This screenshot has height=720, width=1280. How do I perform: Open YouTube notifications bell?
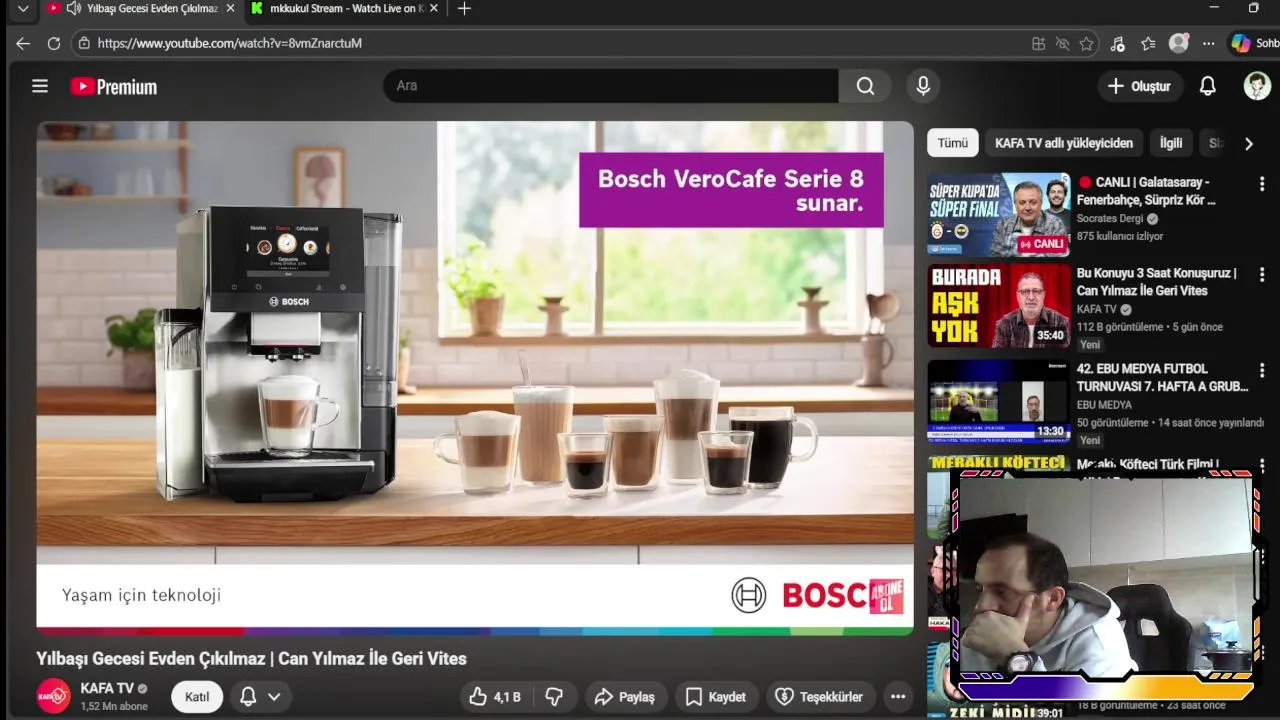tap(1207, 86)
